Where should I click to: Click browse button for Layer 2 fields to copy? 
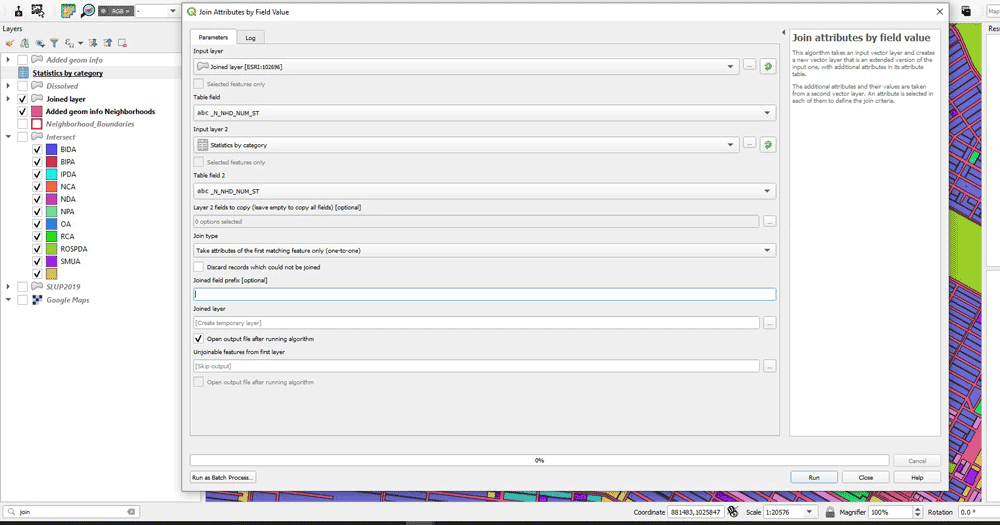[769, 221]
